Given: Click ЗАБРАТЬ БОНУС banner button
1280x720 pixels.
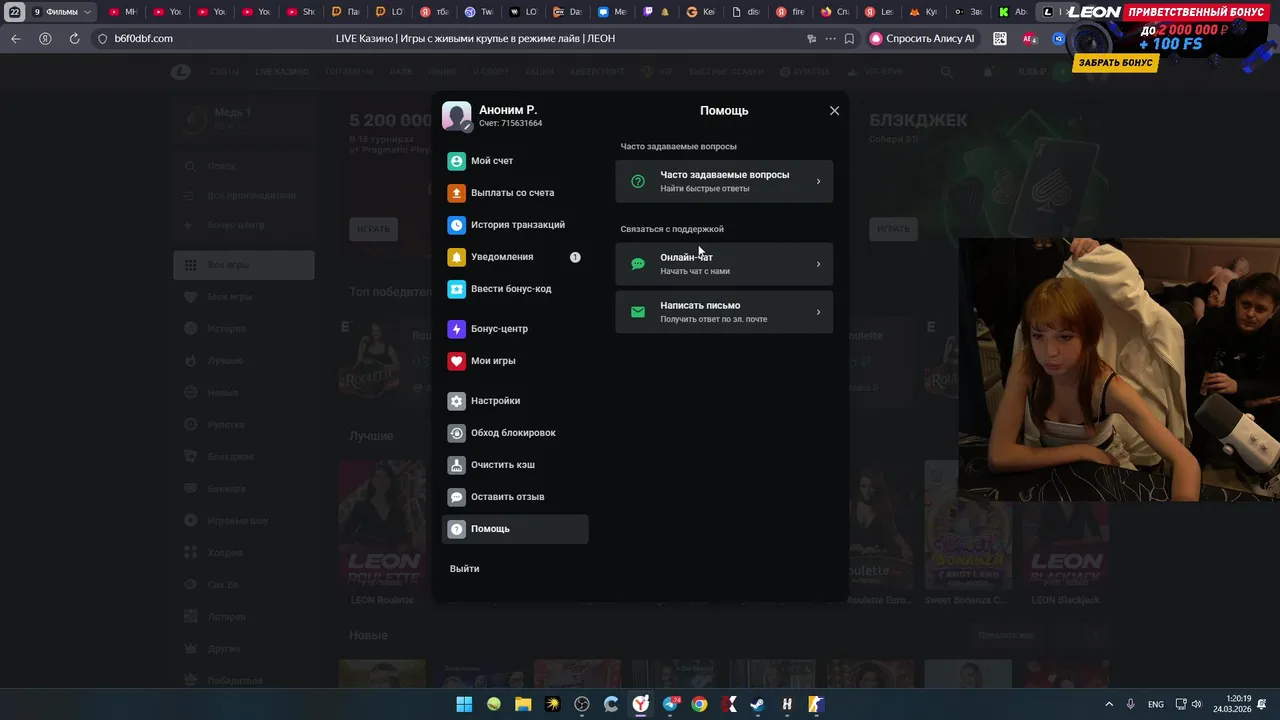Looking at the screenshot, I should (x=1116, y=62).
